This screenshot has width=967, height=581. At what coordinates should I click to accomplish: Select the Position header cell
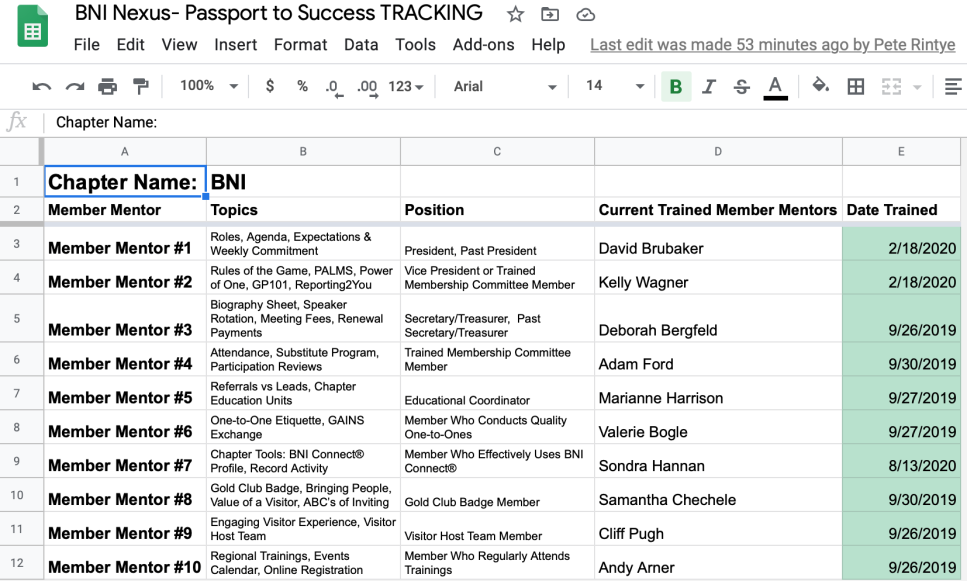[497, 210]
